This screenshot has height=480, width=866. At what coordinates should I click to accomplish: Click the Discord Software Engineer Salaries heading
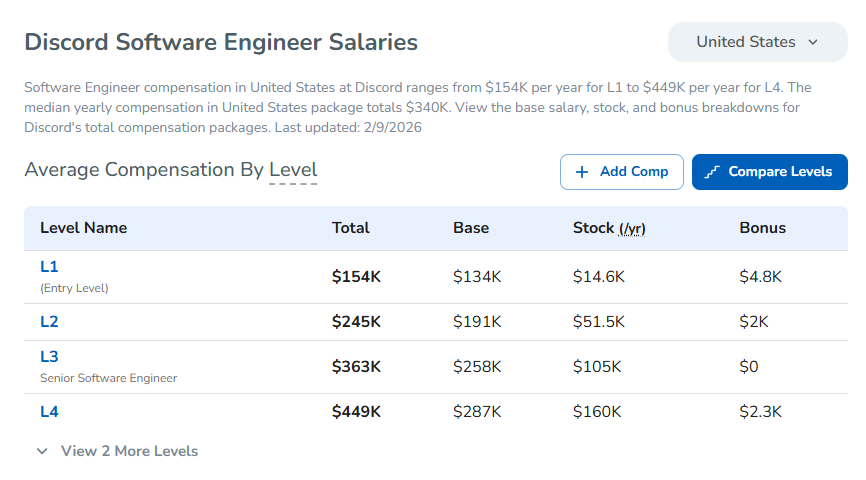[221, 42]
